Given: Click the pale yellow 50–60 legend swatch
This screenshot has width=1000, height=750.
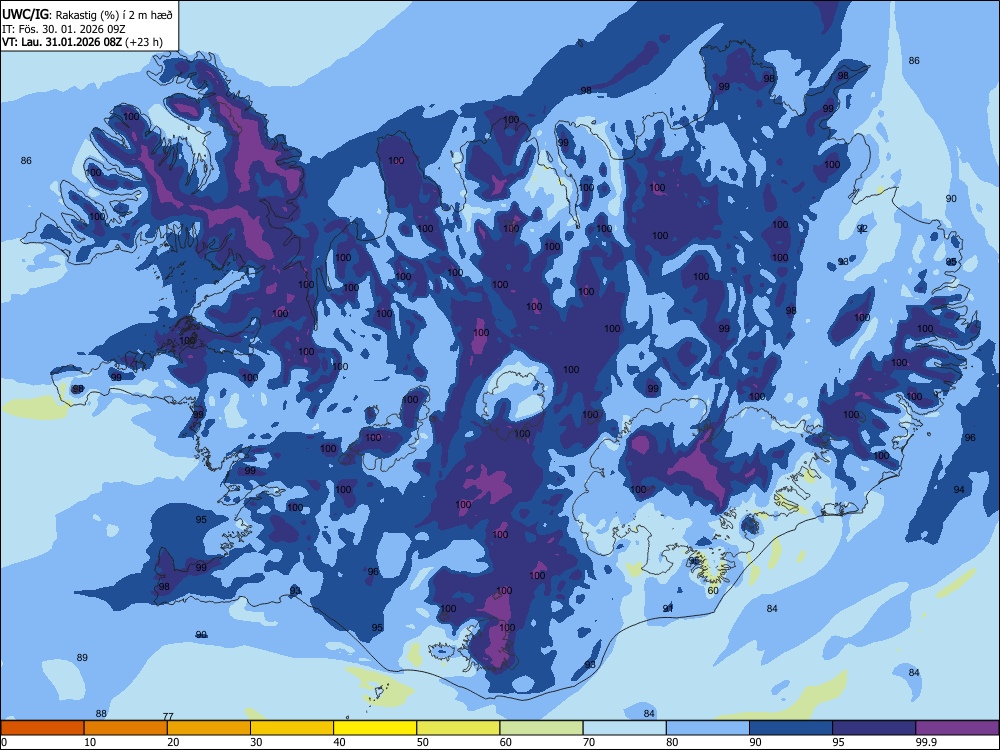Looking at the screenshot, I should (x=459, y=728).
